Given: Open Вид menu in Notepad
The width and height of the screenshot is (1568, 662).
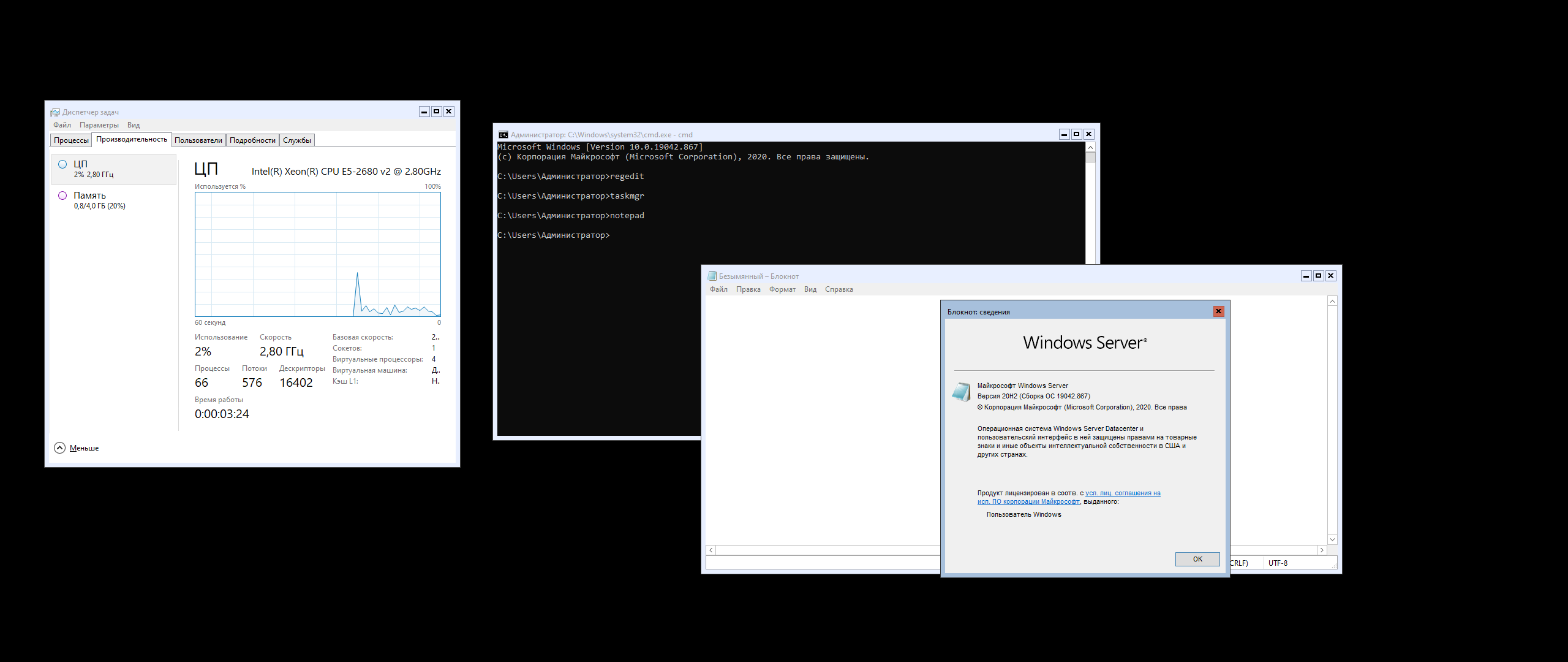Looking at the screenshot, I should click(810, 289).
